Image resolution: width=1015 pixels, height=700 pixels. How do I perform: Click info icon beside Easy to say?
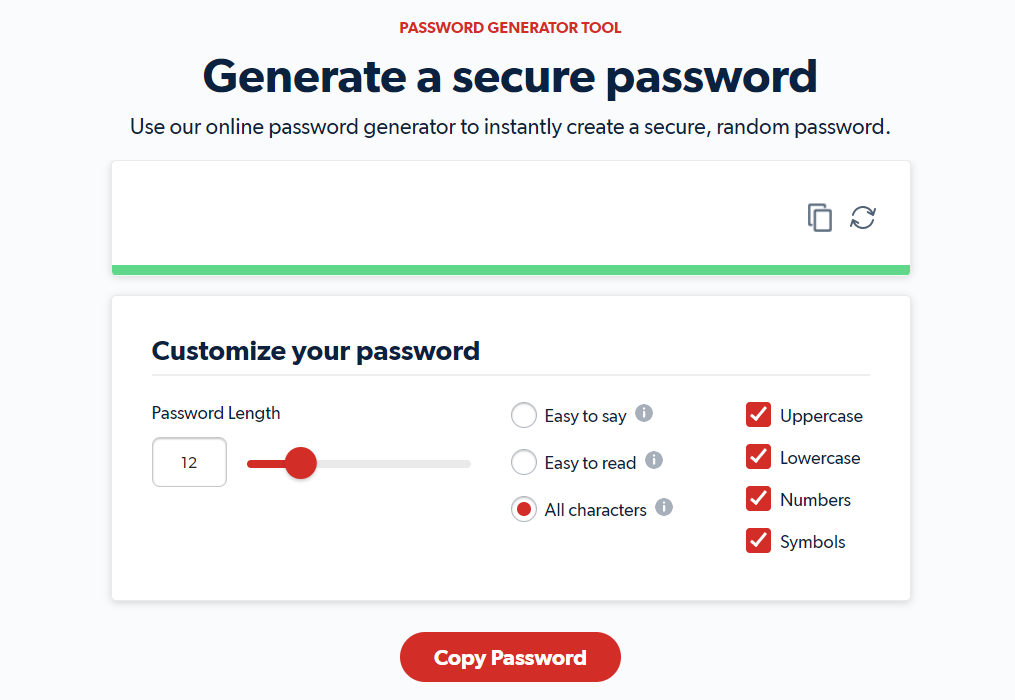point(644,413)
